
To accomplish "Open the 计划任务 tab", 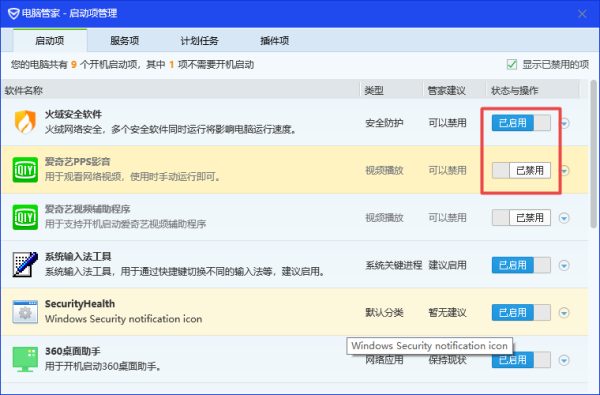I will point(199,40).
